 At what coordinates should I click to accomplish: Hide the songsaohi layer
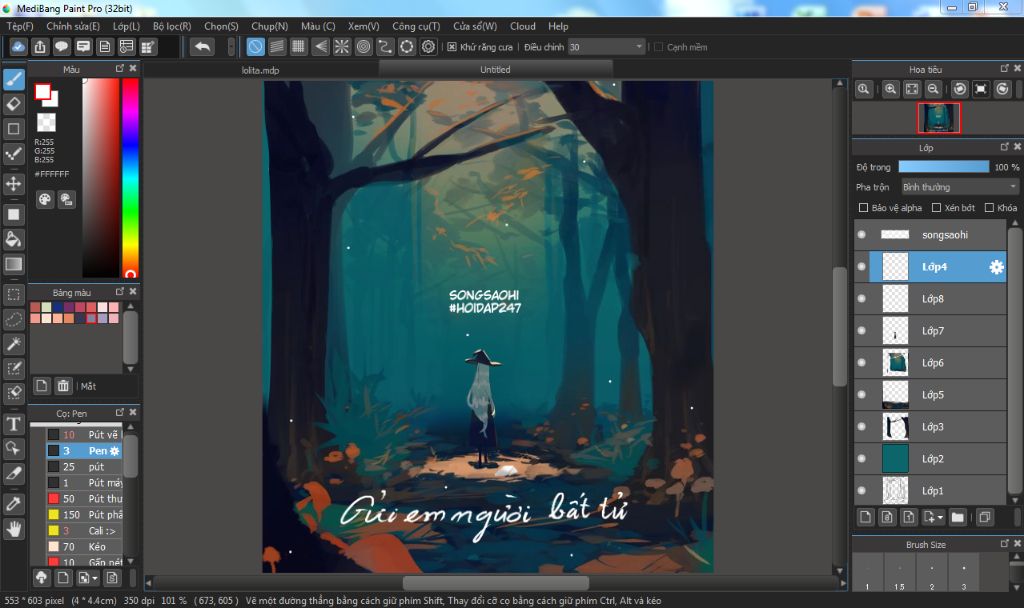point(861,234)
